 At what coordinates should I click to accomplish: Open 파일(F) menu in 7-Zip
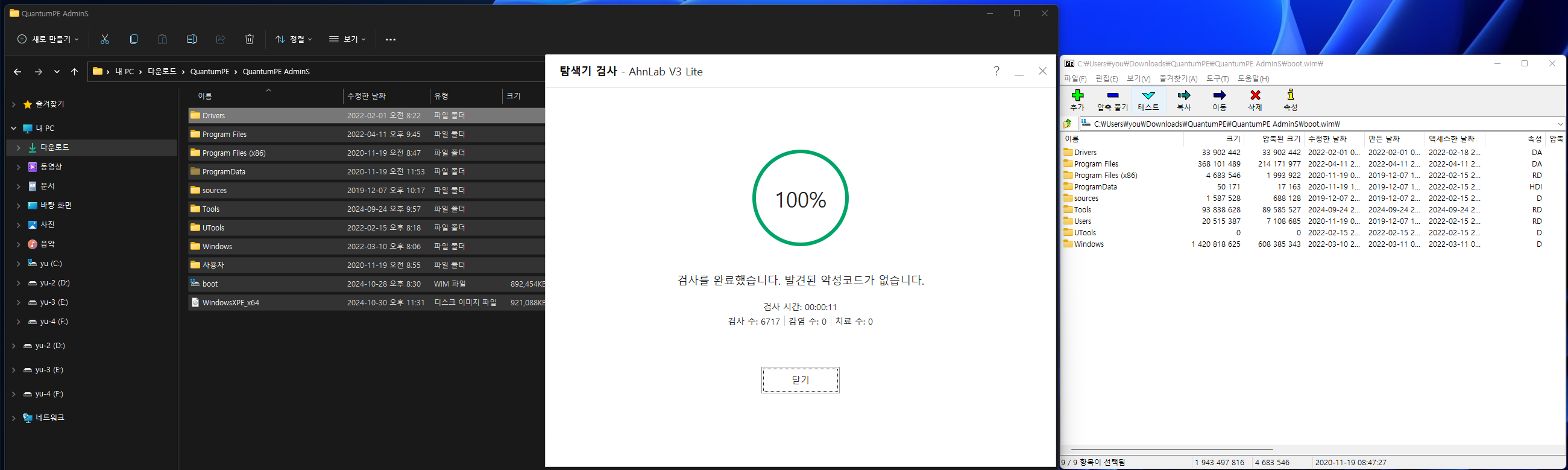[1075, 79]
